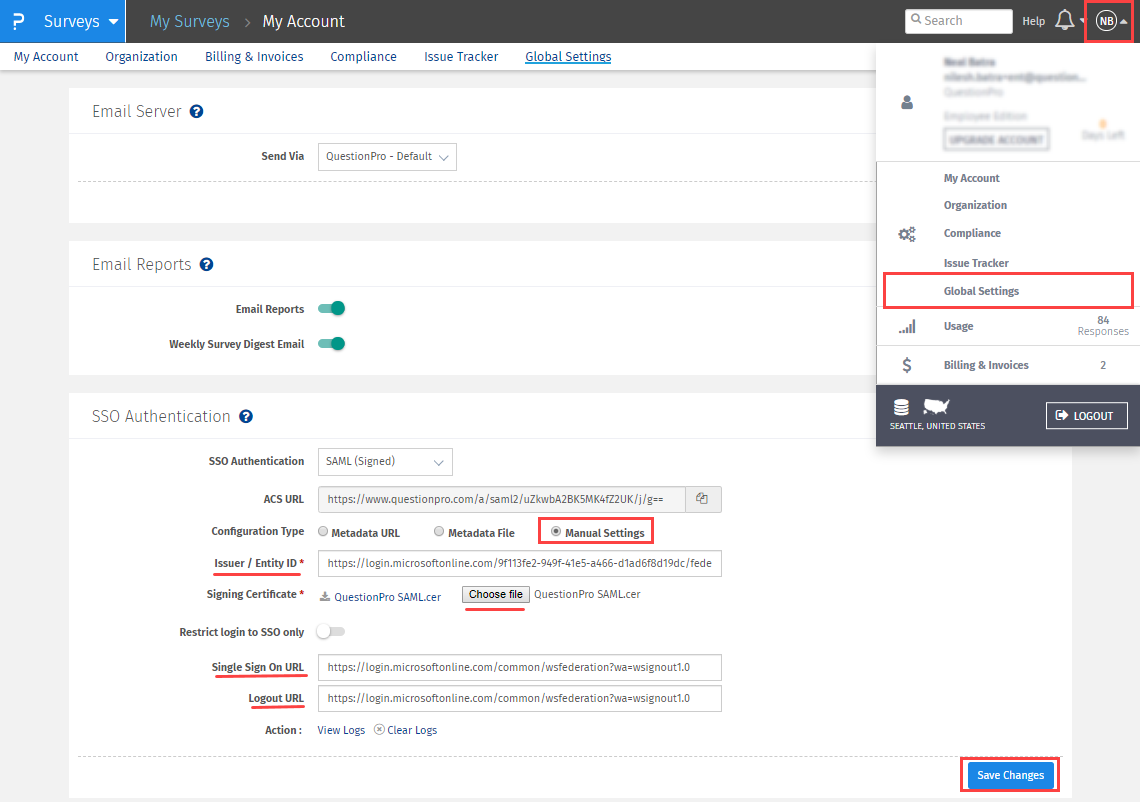Open the Help link in header
Image resolution: width=1140 pixels, height=802 pixels.
1033,21
